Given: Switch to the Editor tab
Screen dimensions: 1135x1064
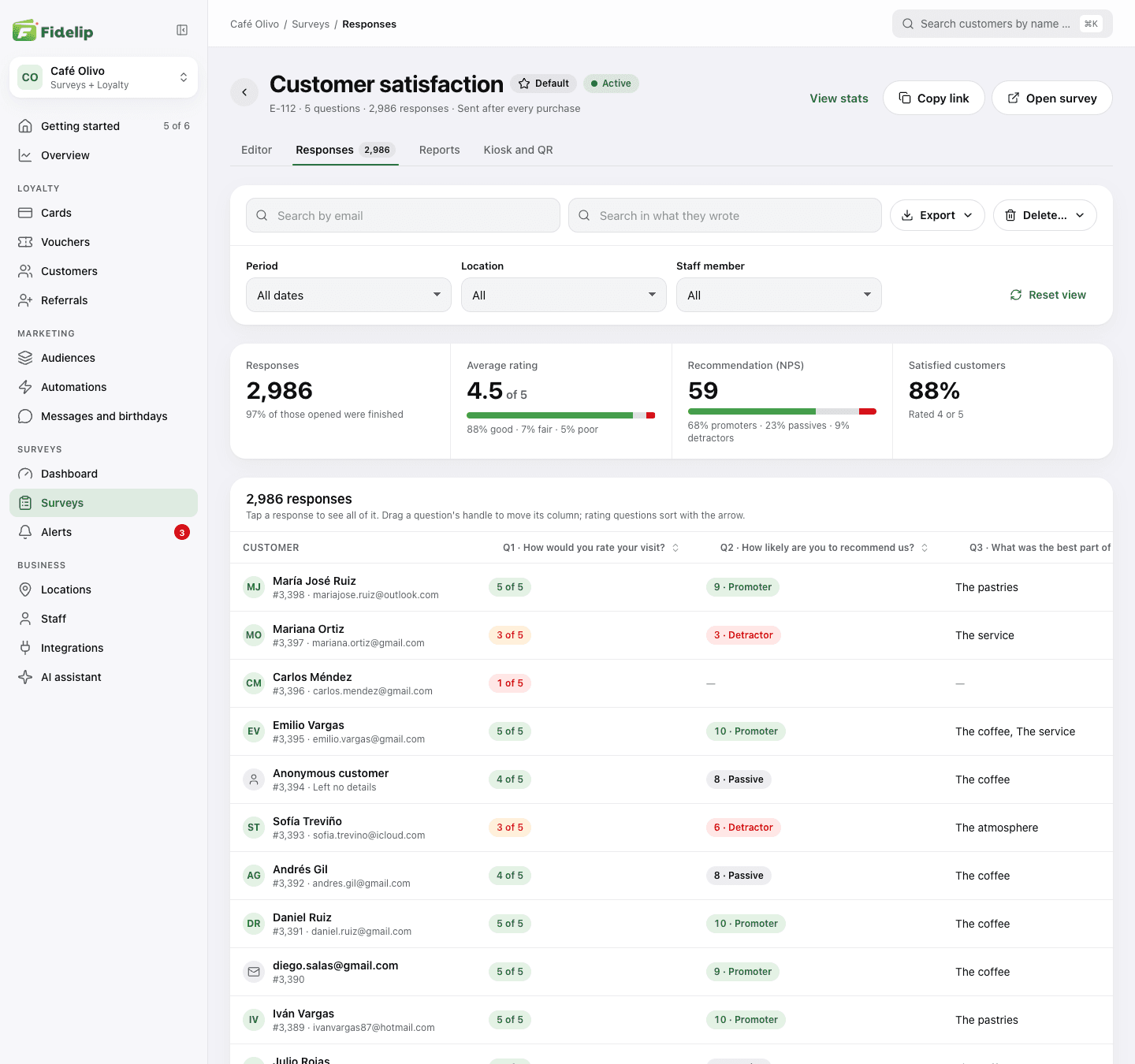Looking at the screenshot, I should coord(256,150).
